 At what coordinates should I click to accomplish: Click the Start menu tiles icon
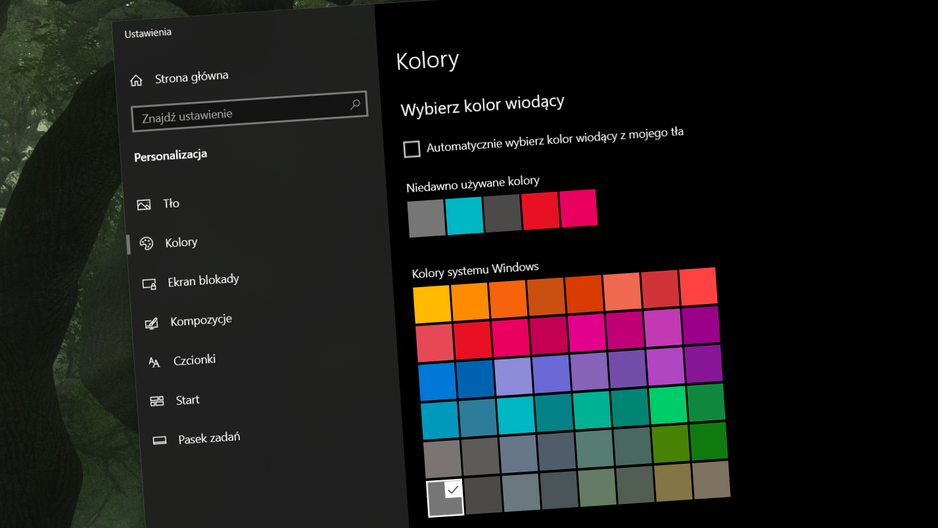point(157,401)
